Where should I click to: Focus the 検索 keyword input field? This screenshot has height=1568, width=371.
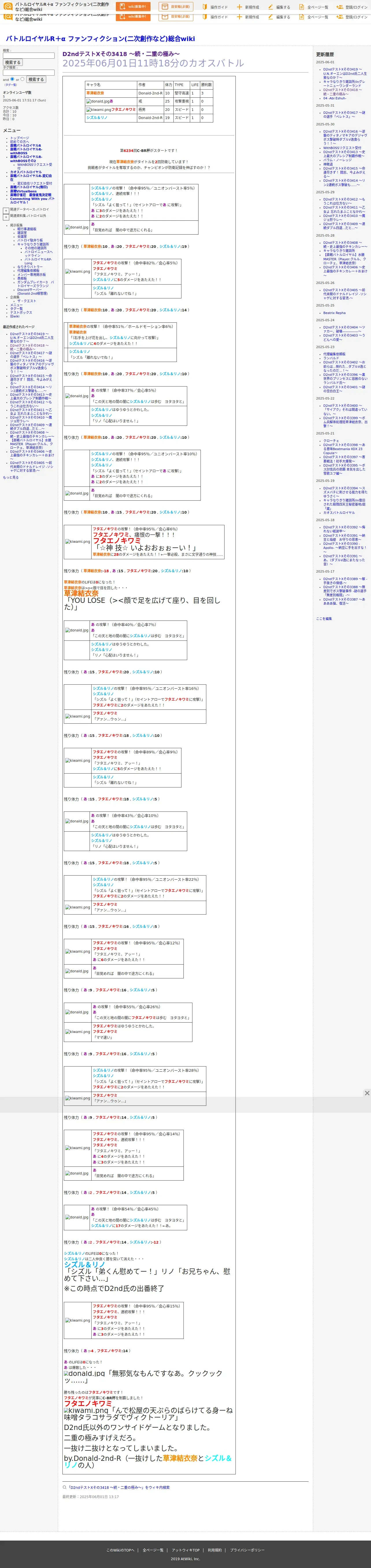[29, 55]
